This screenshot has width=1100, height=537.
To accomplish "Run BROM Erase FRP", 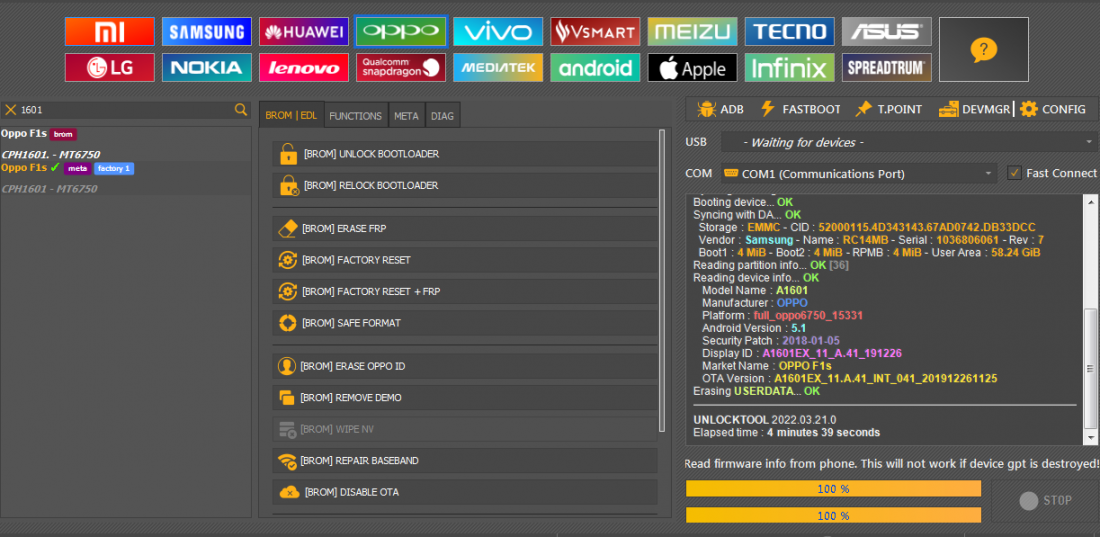I will point(464,228).
